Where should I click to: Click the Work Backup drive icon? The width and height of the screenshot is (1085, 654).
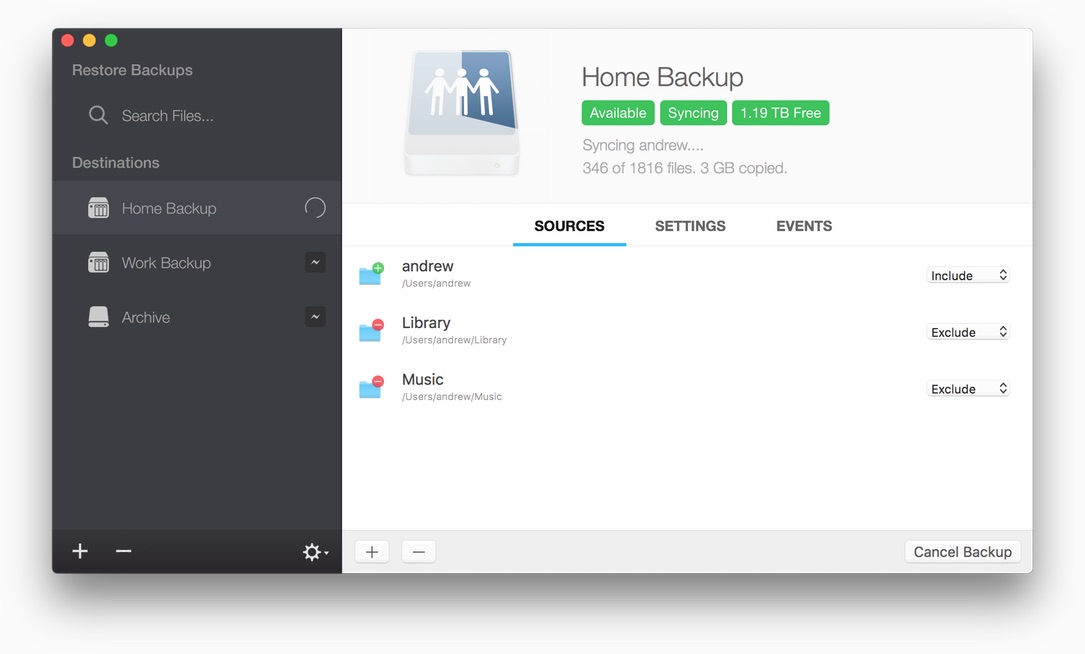(x=98, y=262)
